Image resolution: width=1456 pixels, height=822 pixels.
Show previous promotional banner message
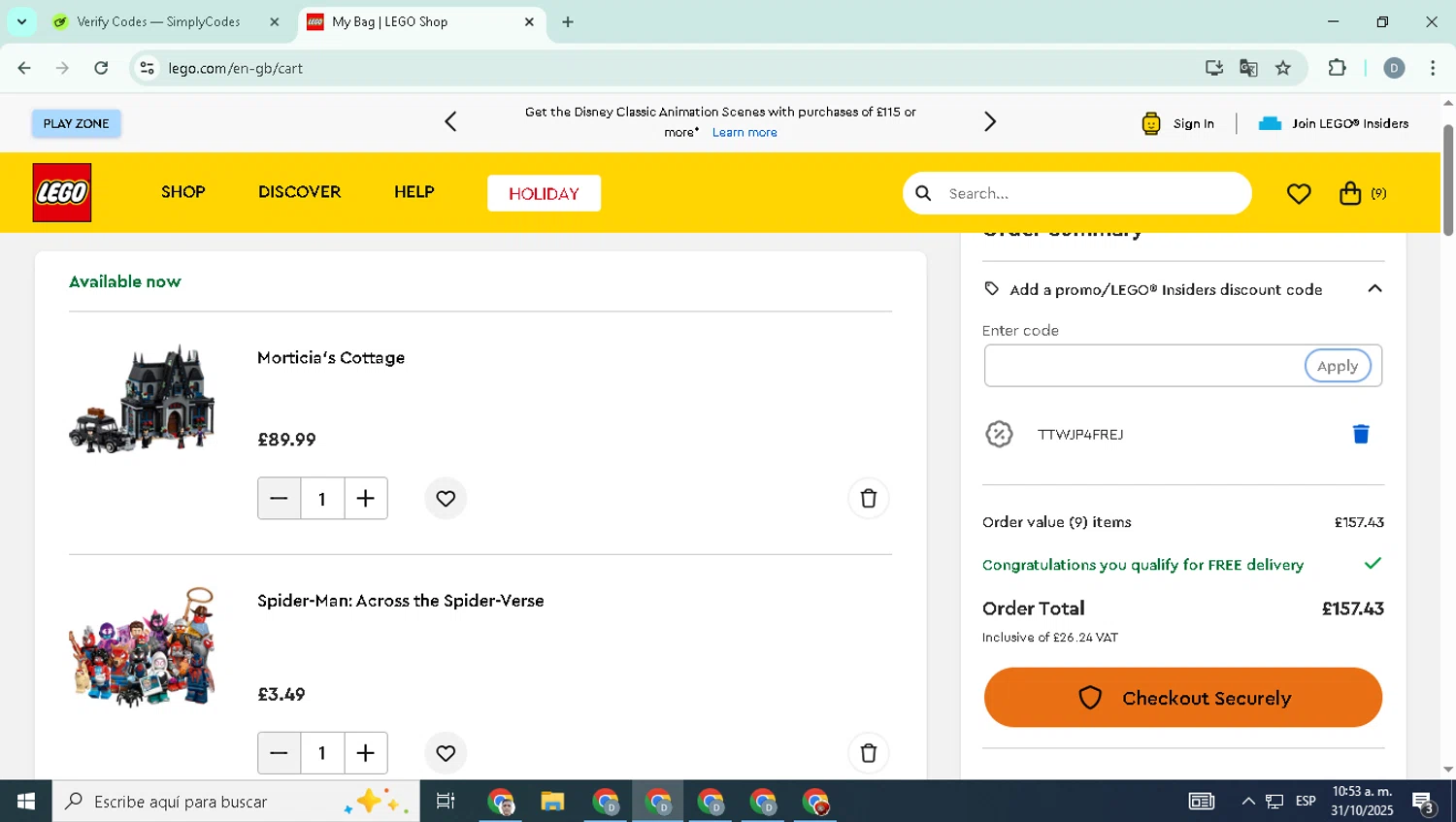pyautogui.click(x=450, y=122)
